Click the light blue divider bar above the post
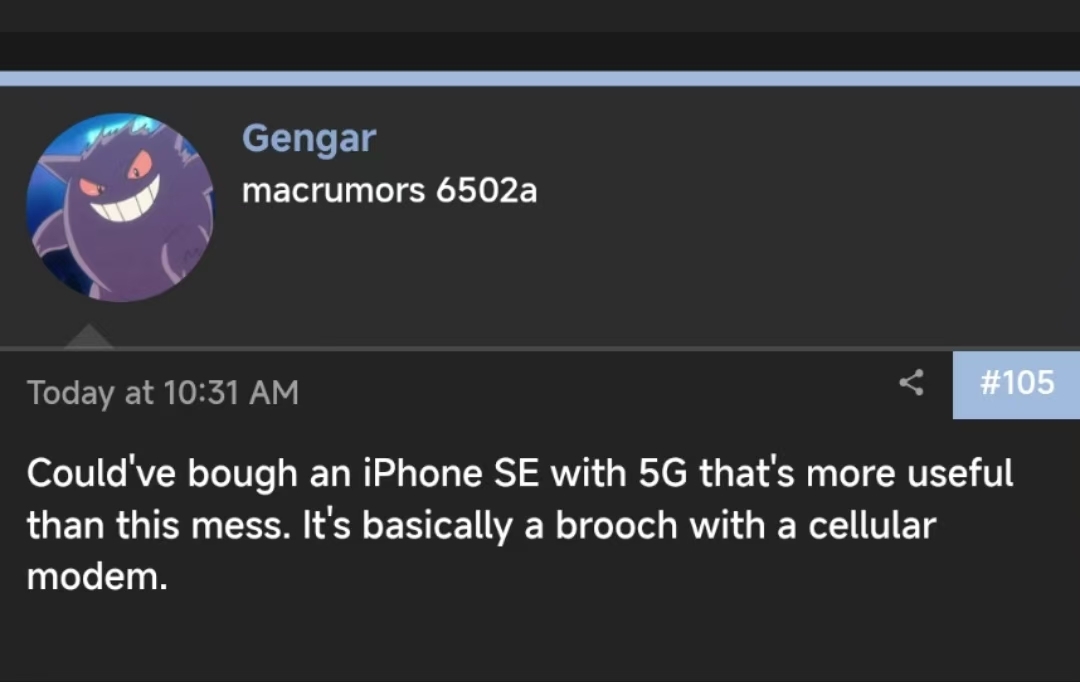 [540, 78]
